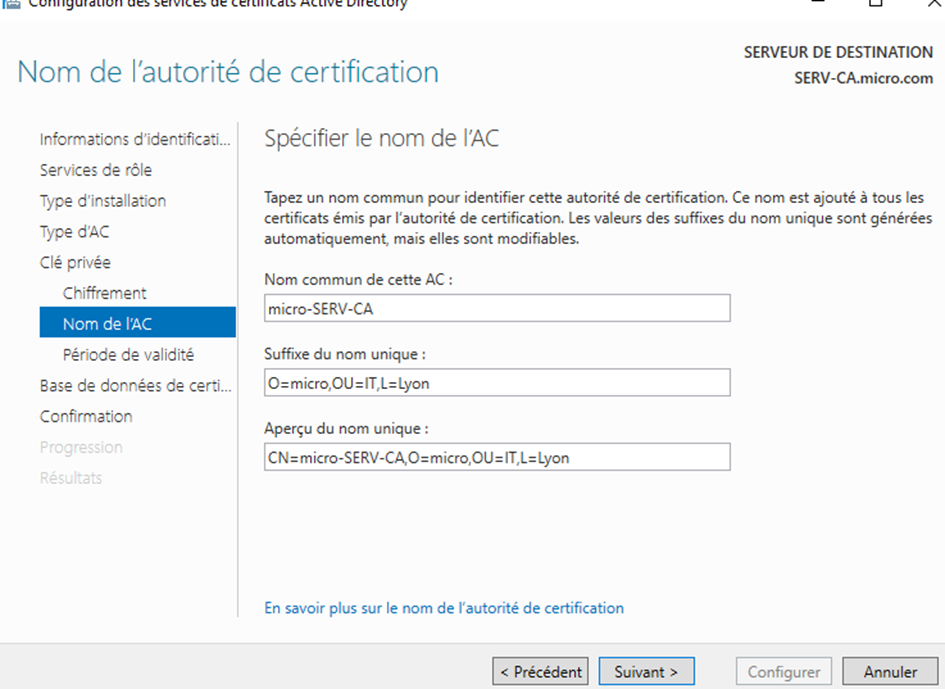The height and width of the screenshot is (689, 945).
Task: Click the Nom de l'autorité de certification heading
Action: click(x=228, y=72)
